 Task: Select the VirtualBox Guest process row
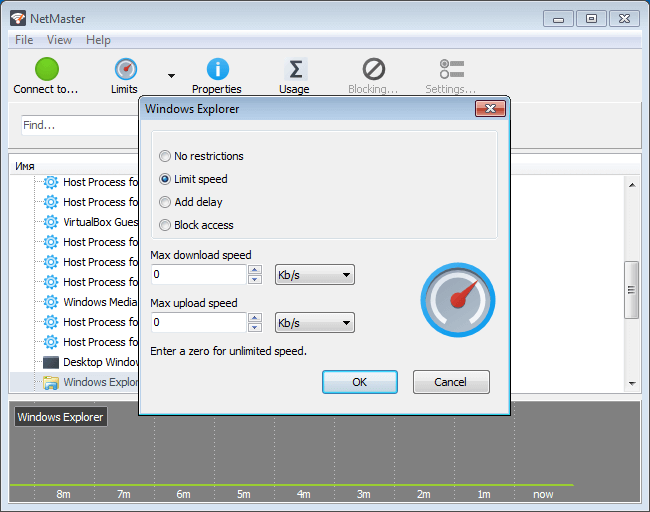tap(90, 222)
